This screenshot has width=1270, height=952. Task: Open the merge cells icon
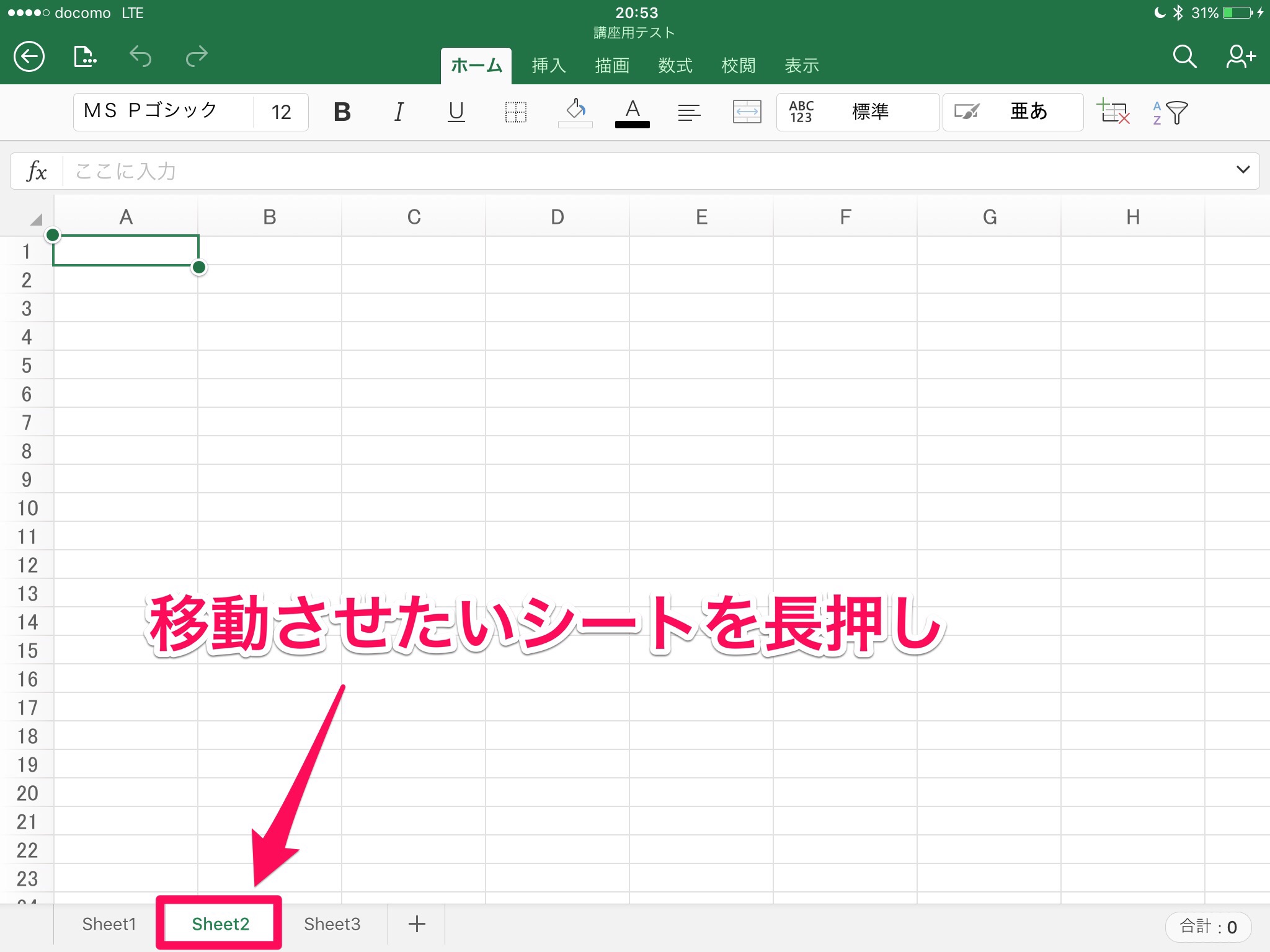pyautogui.click(x=747, y=112)
